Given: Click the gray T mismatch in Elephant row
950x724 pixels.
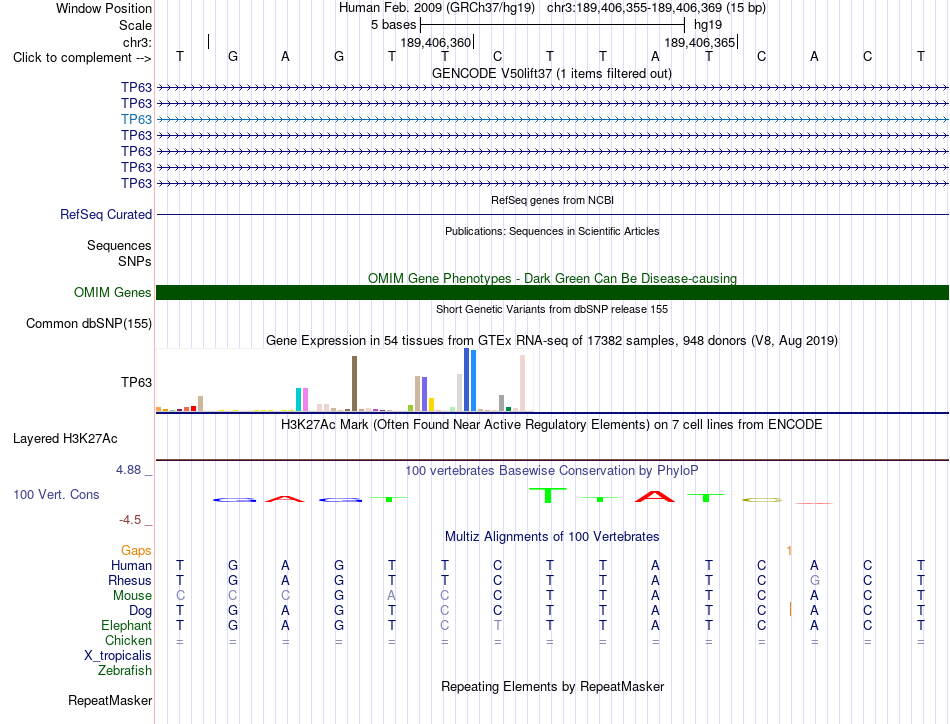Looking at the screenshot, I should [497, 625].
